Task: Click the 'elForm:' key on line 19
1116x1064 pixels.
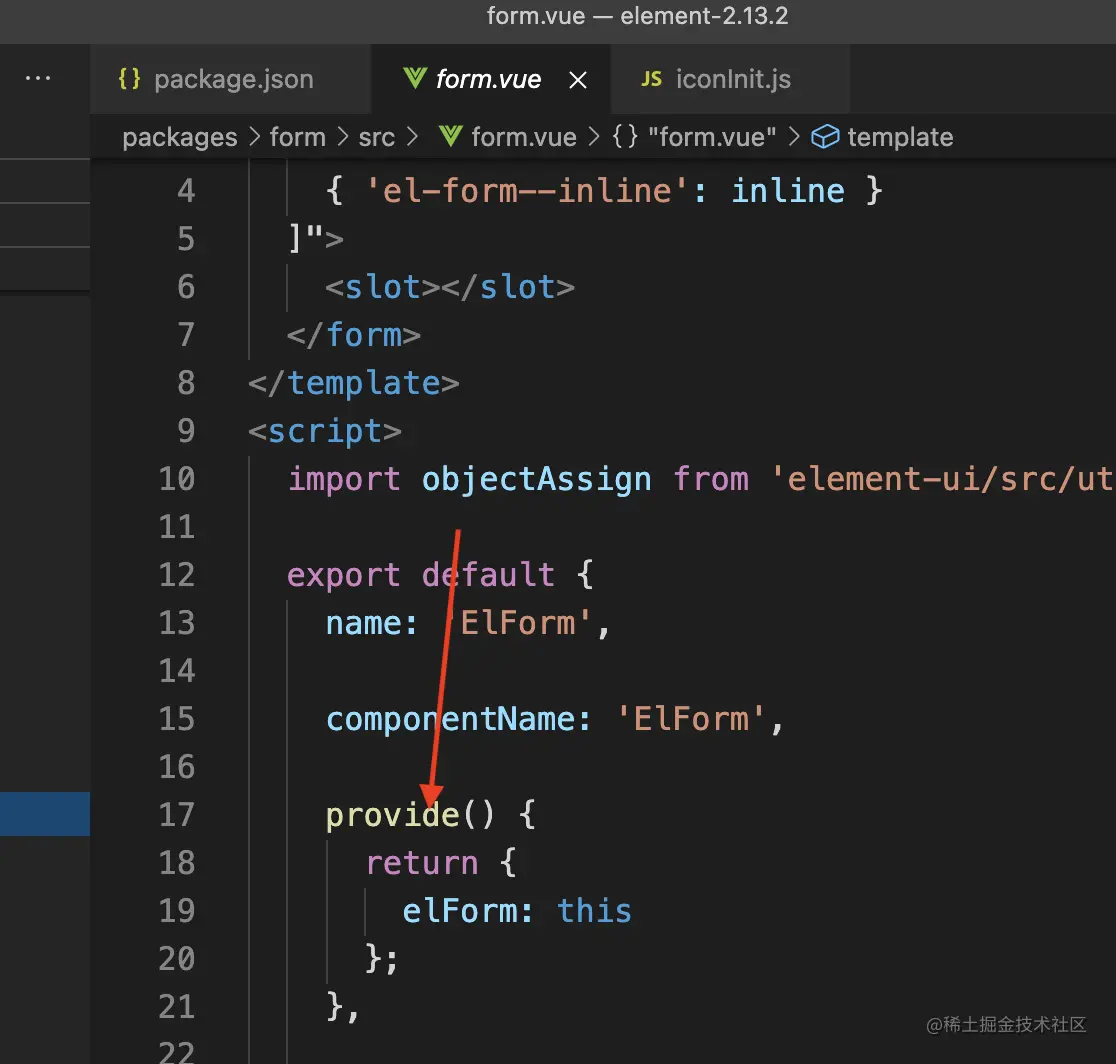Action: tap(468, 910)
